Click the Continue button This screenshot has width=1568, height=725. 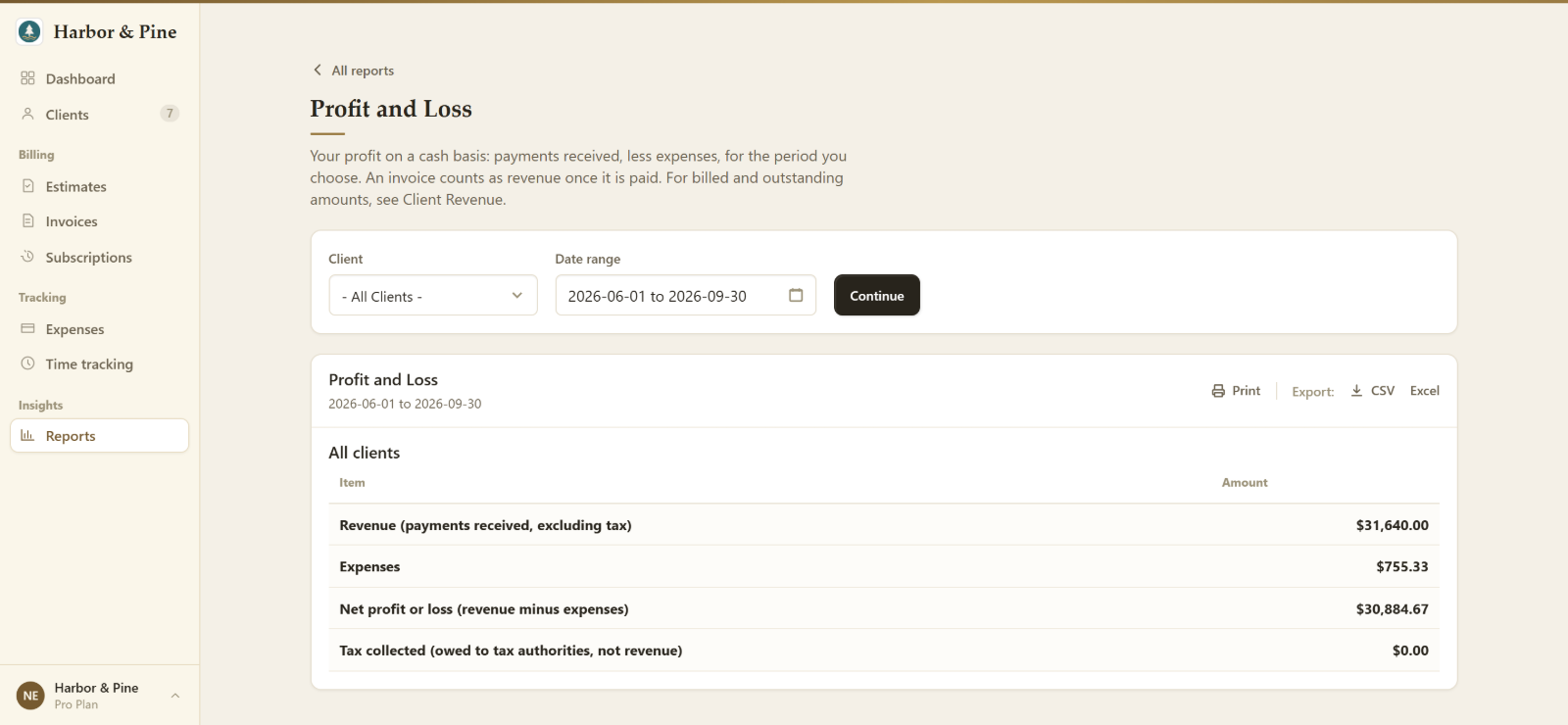coord(877,295)
